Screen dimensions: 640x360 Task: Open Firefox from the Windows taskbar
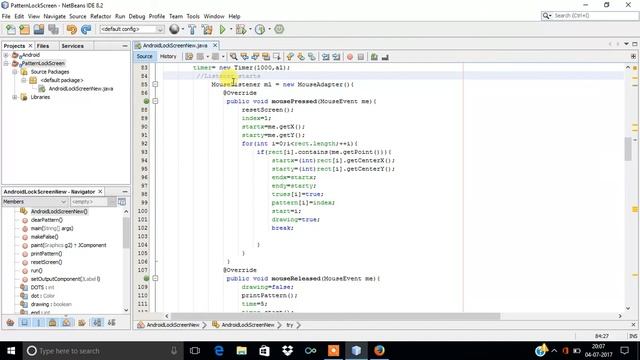coord(379,351)
